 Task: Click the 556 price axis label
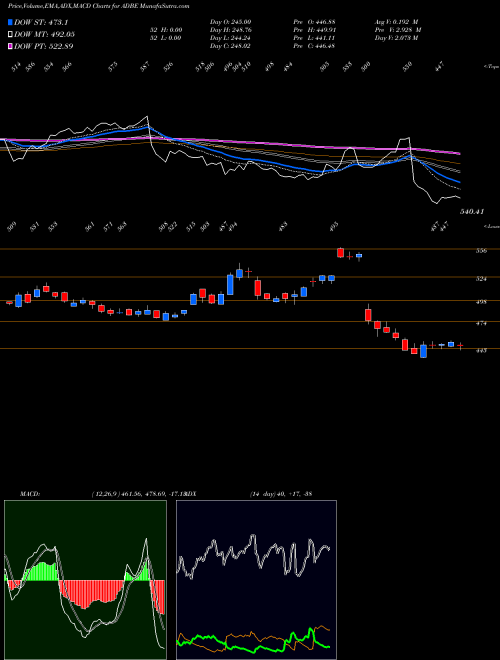click(x=481, y=251)
